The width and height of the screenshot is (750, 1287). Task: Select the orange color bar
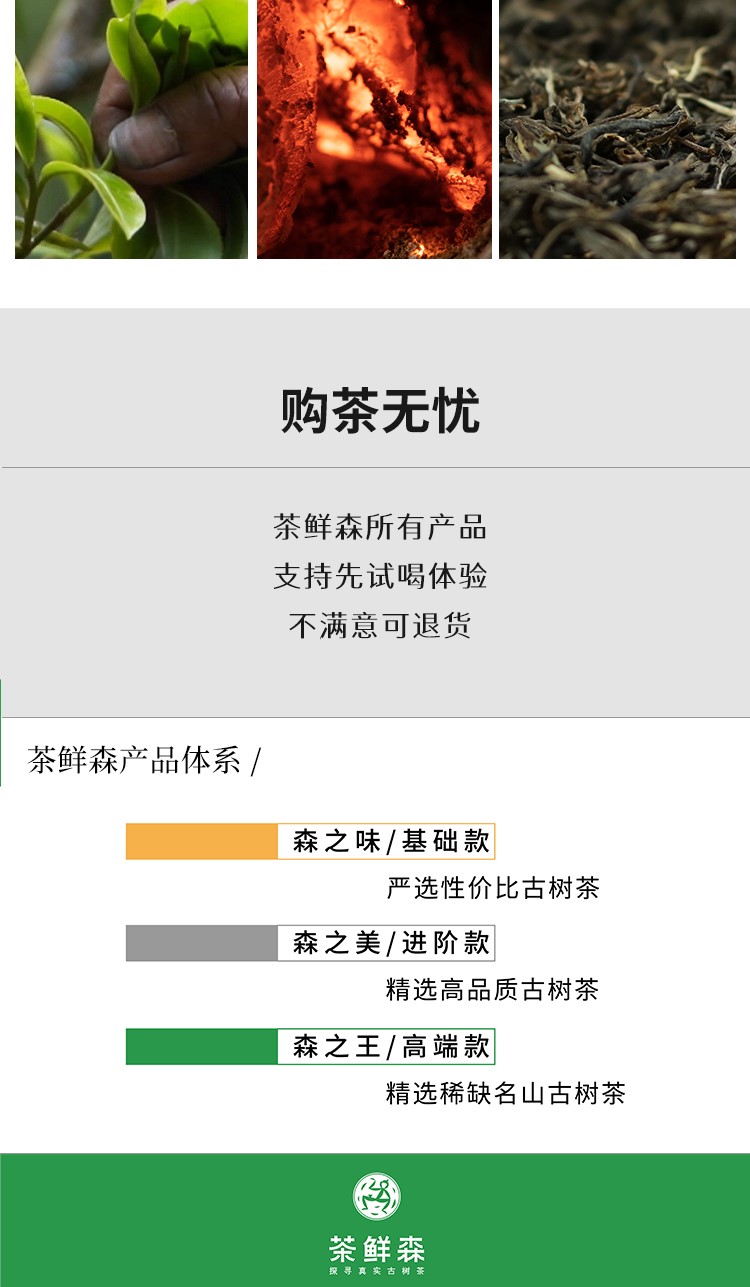[201, 841]
